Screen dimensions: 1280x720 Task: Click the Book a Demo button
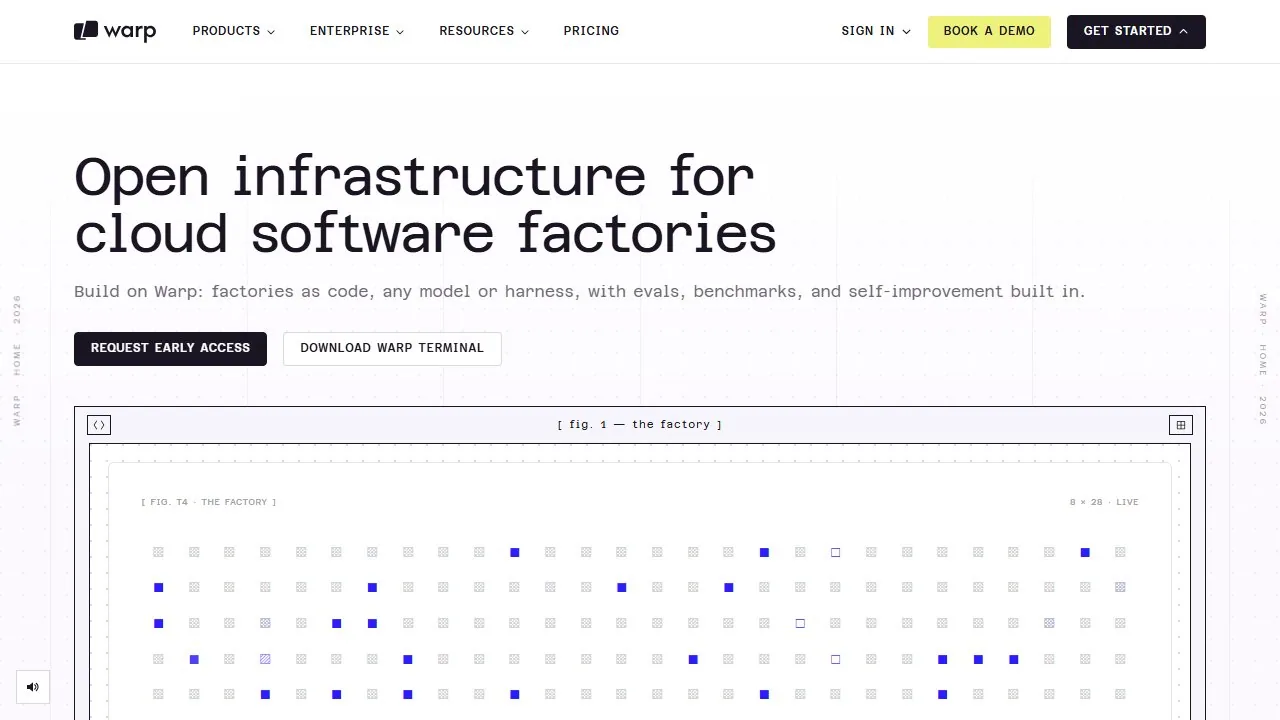click(x=989, y=31)
